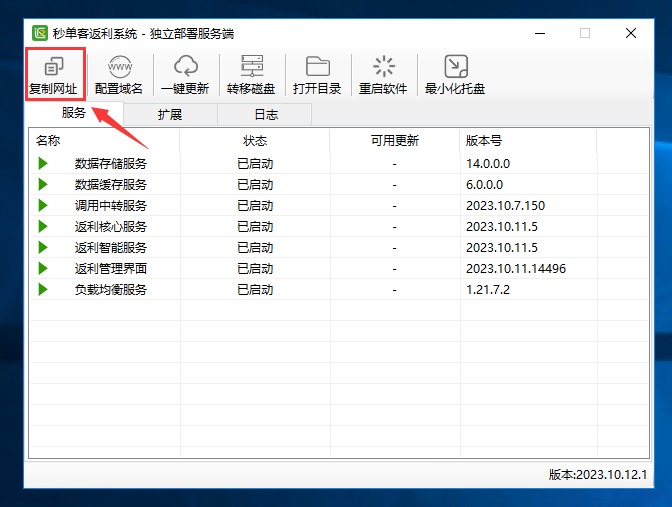Screen dimensions: 672x507
Task: Click the 最小化托盘 minimize to tray icon
Action: point(456,66)
